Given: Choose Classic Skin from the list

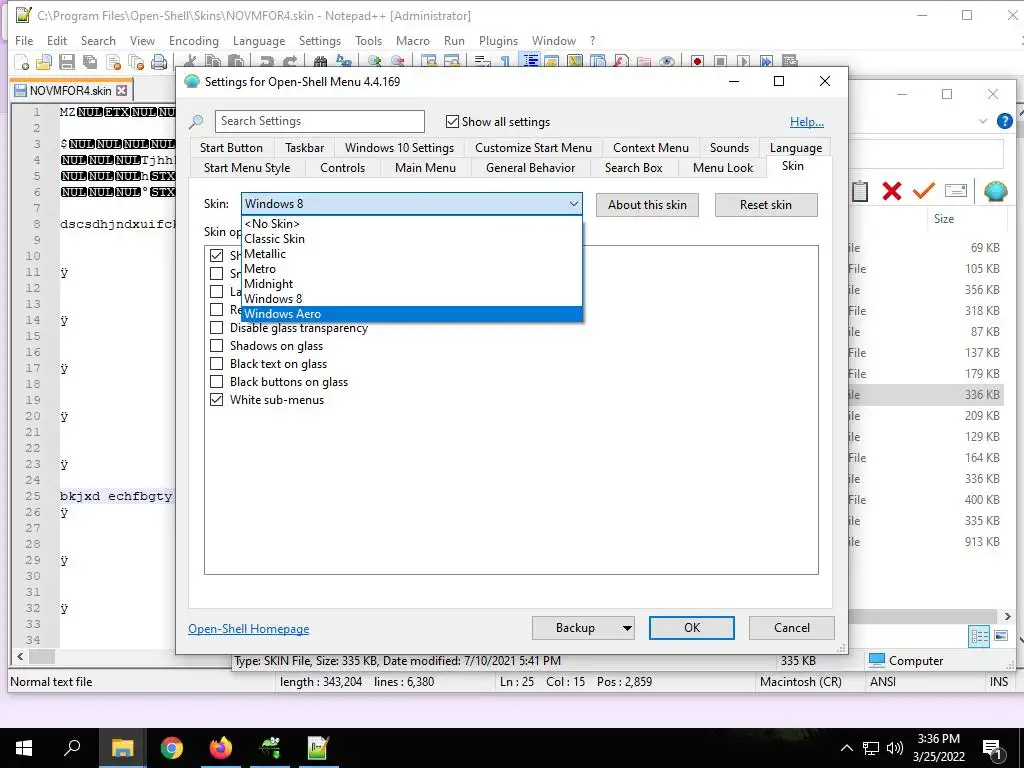Looking at the screenshot, I should pos(412,238).
